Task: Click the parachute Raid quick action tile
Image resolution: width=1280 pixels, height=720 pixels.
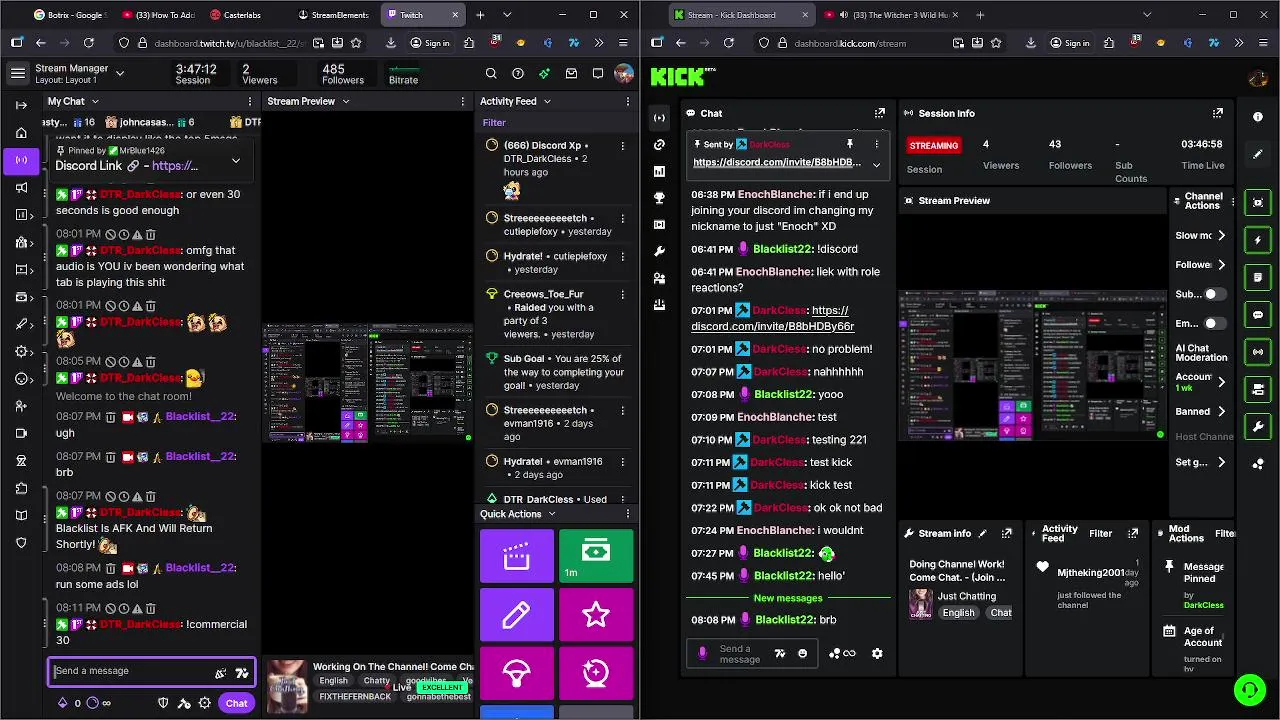Action: tap(516, 673)
